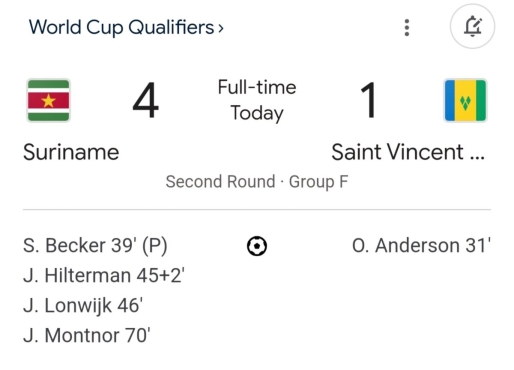Click the soccer ball goals icon
This screenshot has height=370, width=514.
(x=257, y=246)
